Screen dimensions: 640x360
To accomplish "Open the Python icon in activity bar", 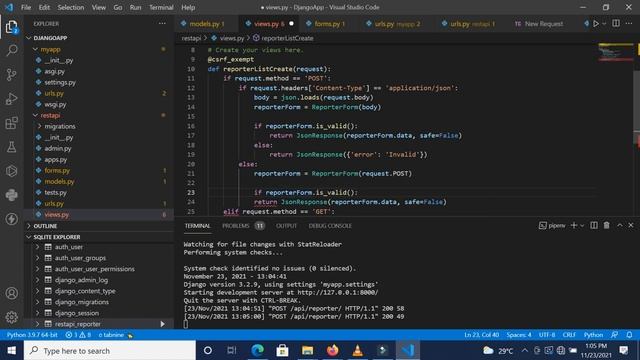I will [x=11, y=195].
